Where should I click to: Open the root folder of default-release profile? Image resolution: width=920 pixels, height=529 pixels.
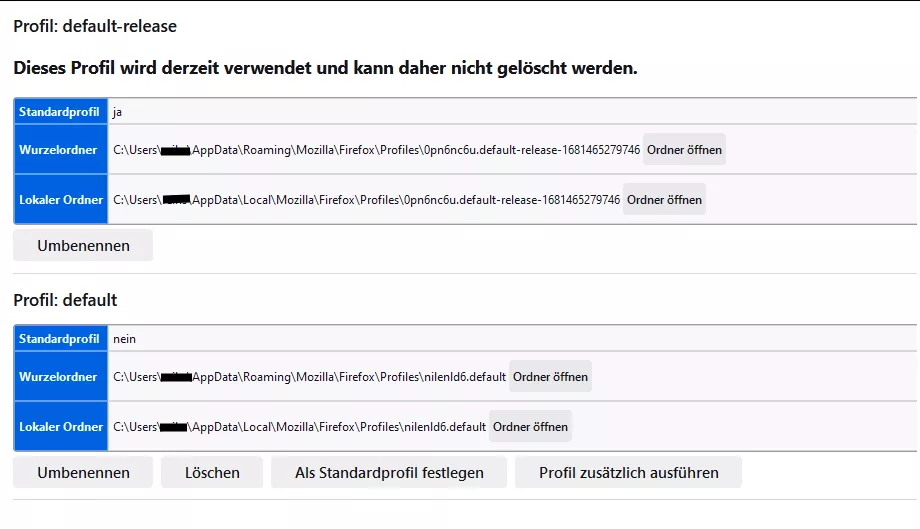684,150
